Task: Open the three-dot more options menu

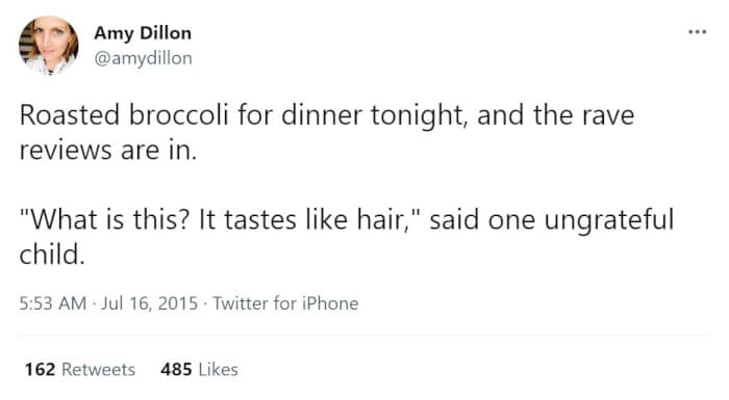Action: coord(697,32)
